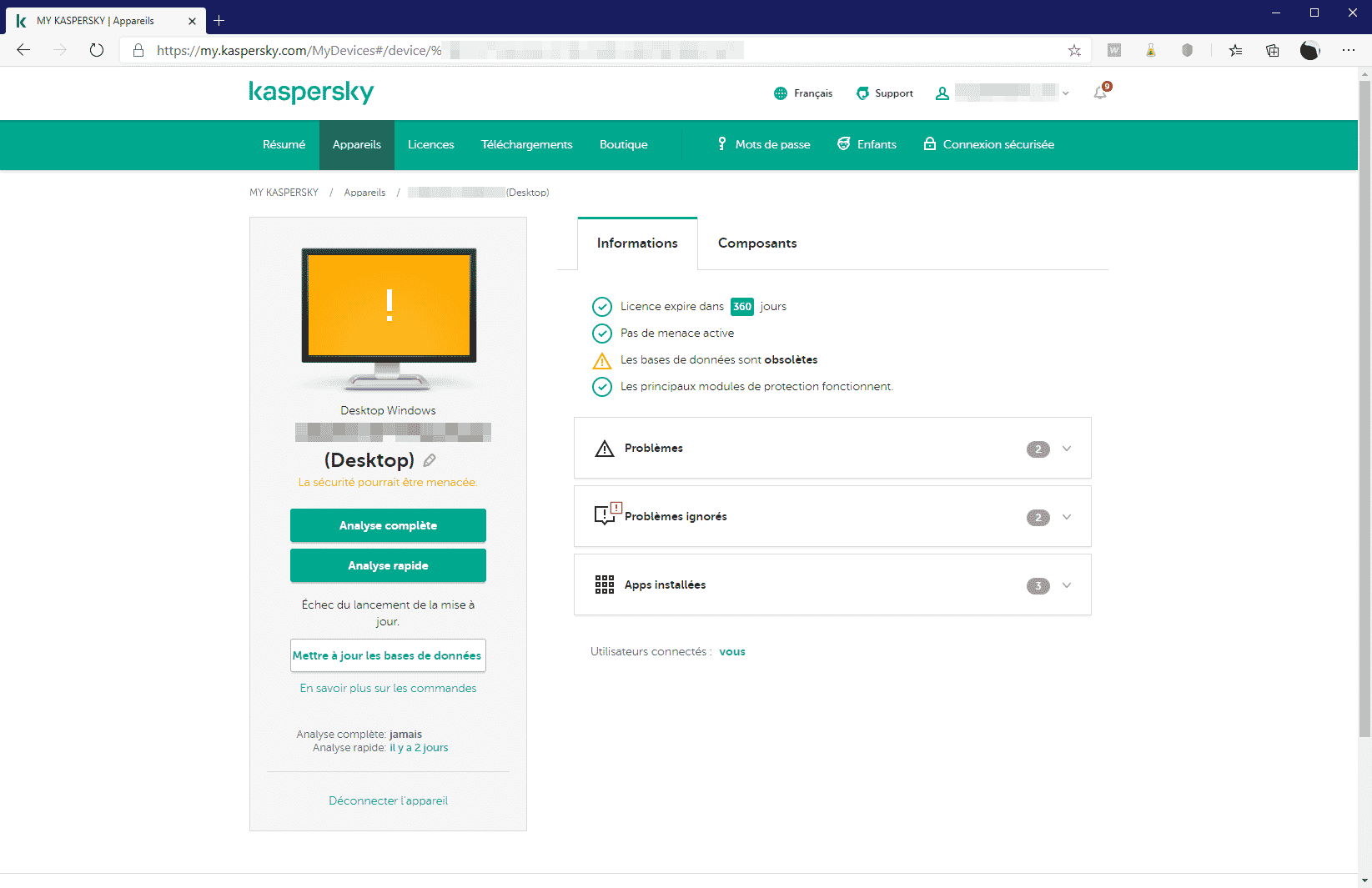Open the notifications bell
1372x888 pixels.
click(1101, 93)
